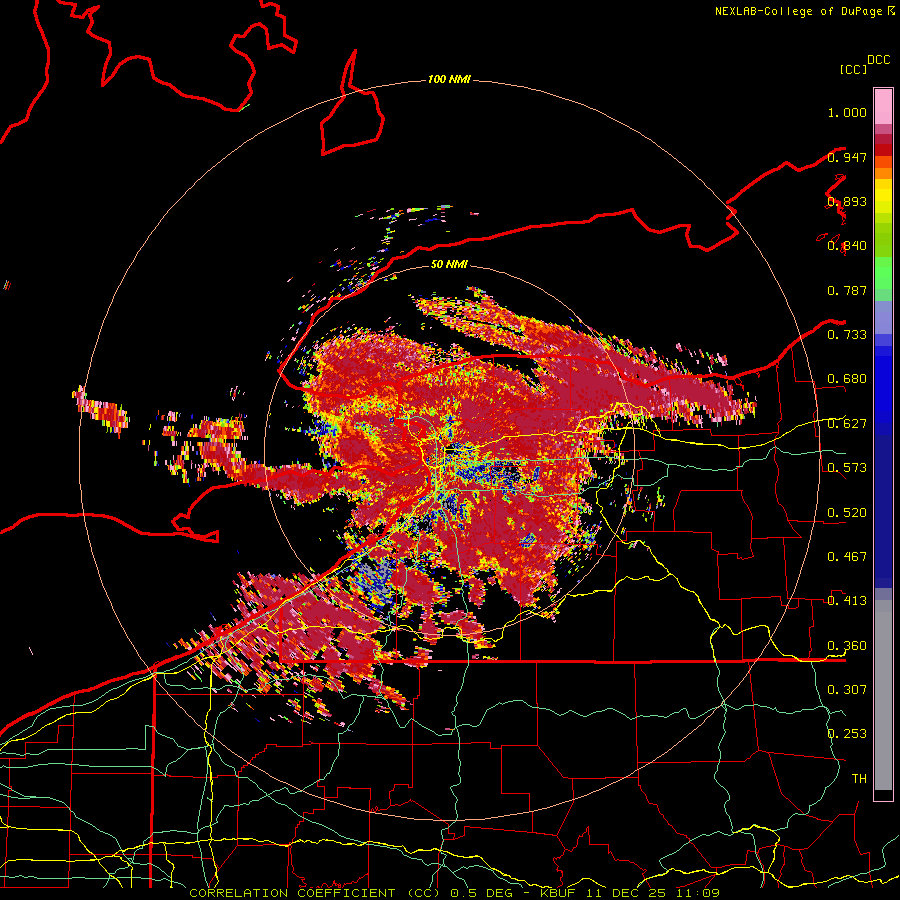Click the gray lower segment of color bar

(x=883, y=695)
